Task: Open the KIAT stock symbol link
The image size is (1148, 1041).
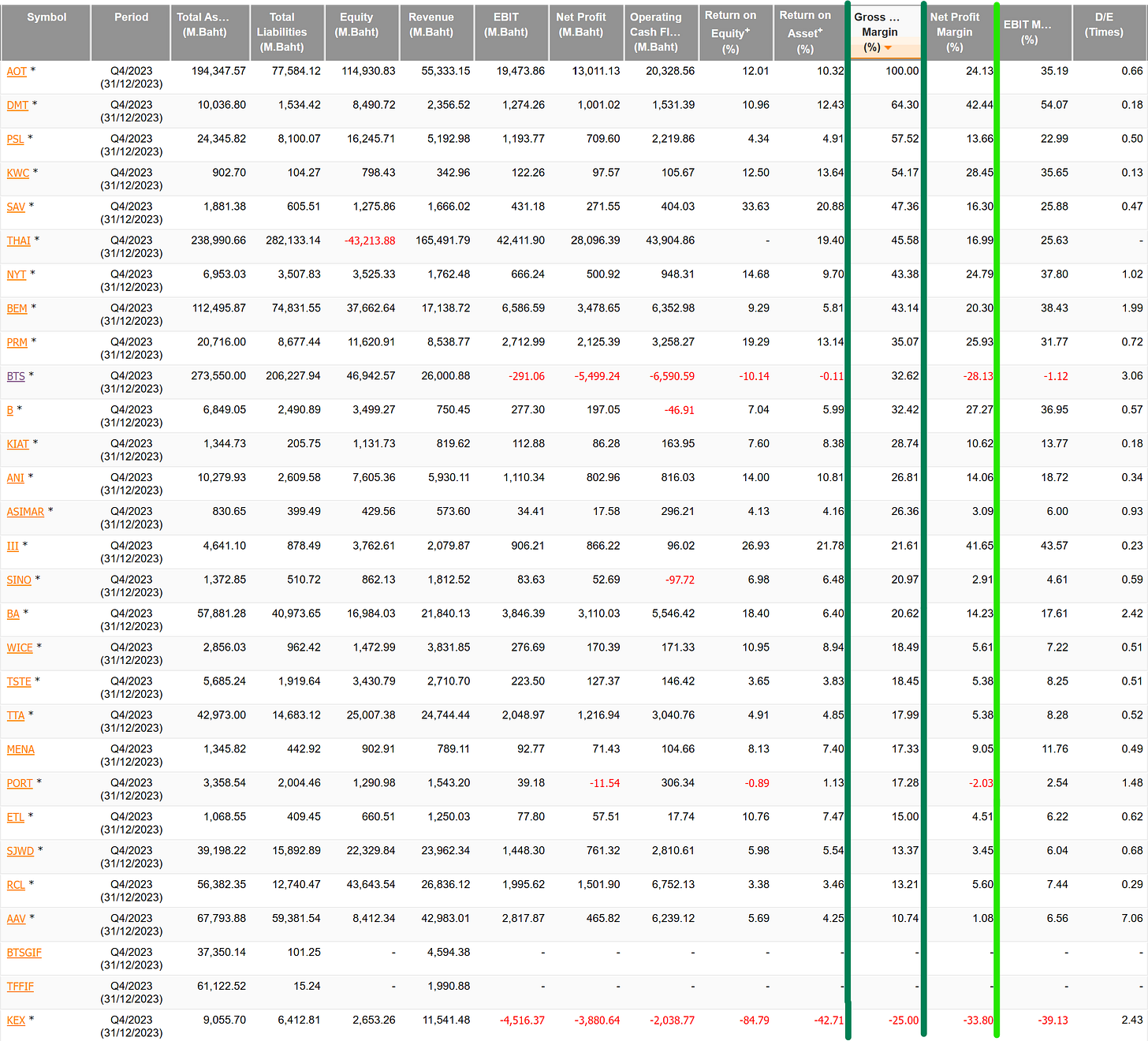Action: click(17, 445)
